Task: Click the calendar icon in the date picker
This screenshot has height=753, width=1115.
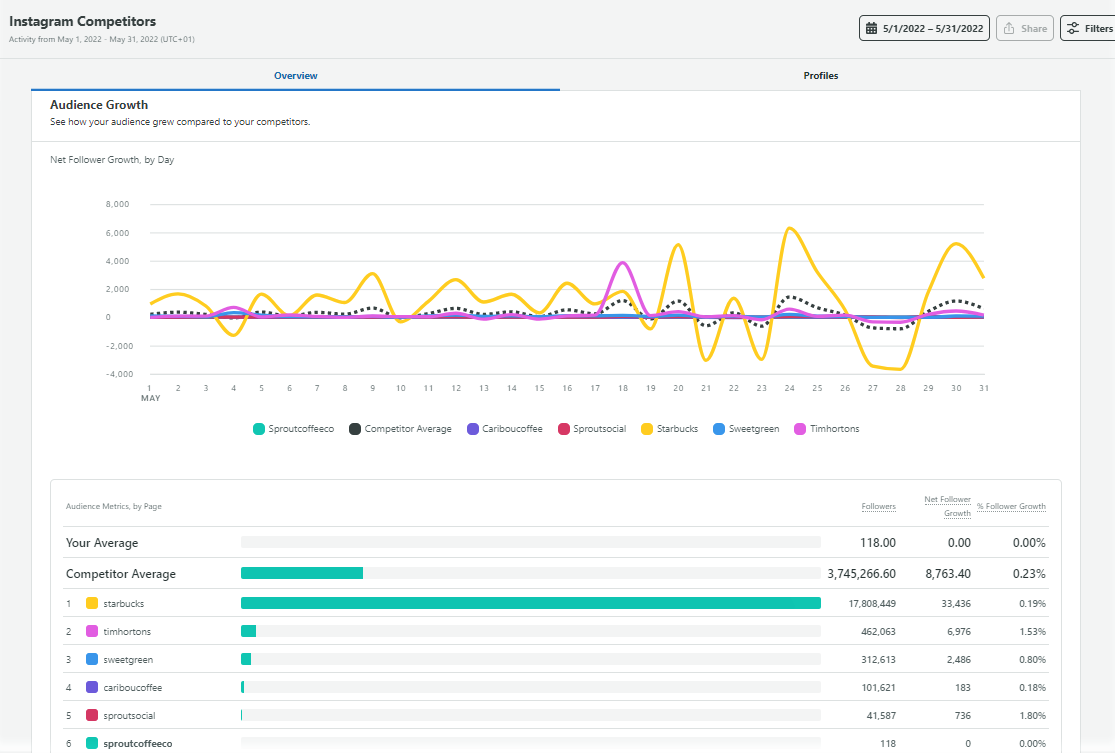Action: point(872,29)
